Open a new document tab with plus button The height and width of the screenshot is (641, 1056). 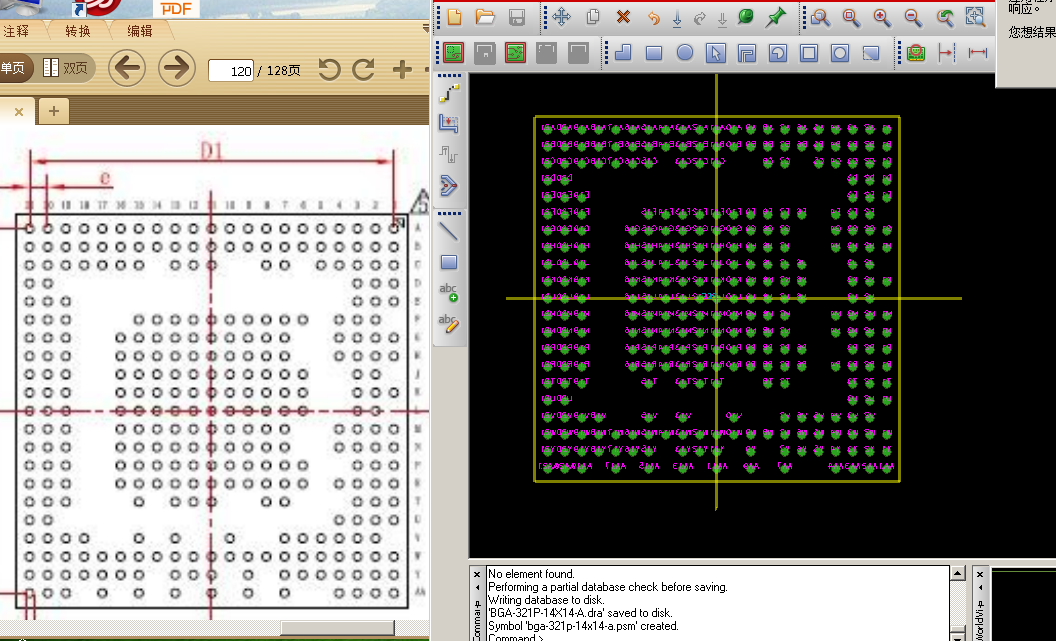tap(53, 111)
